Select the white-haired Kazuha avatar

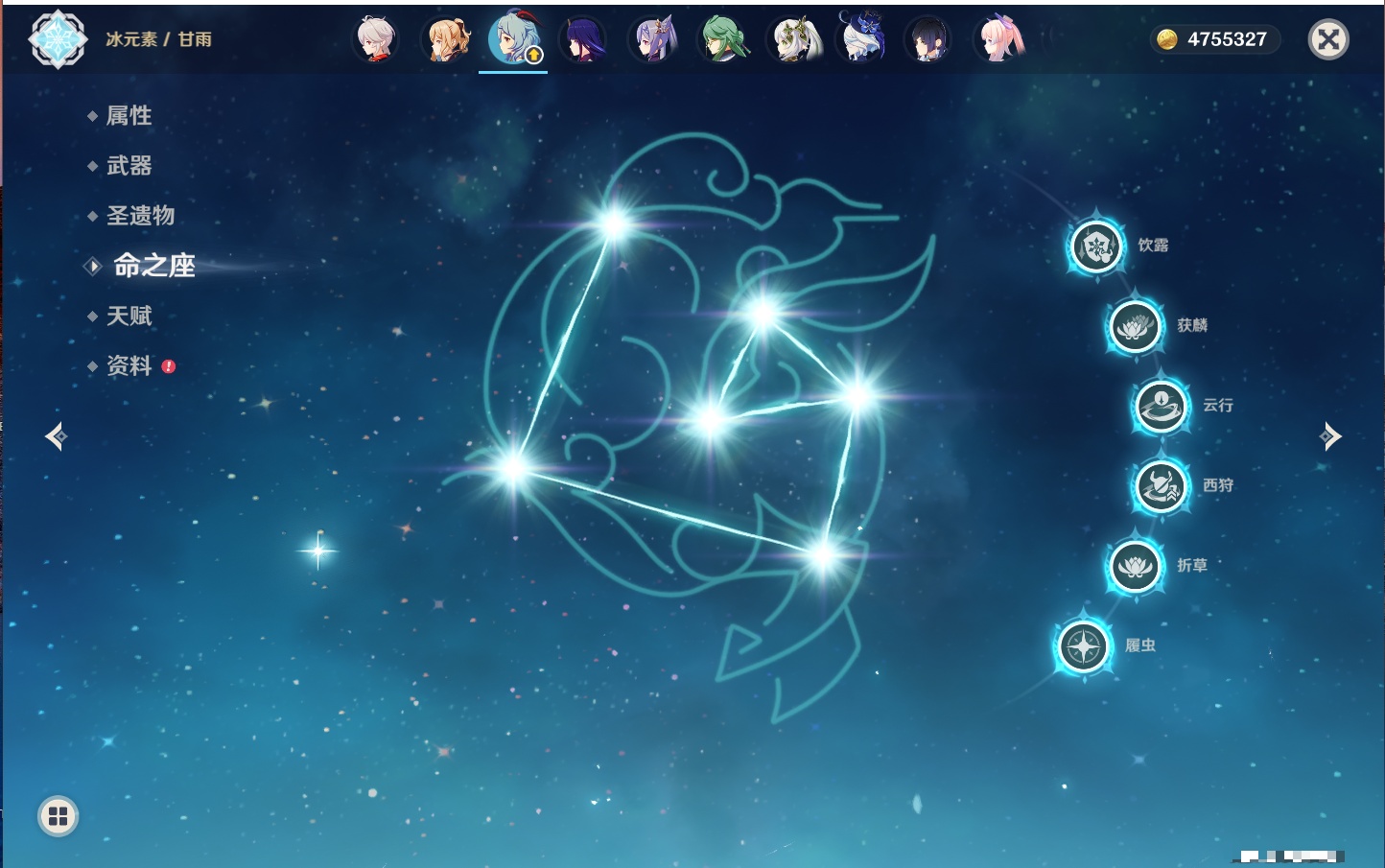376,39
